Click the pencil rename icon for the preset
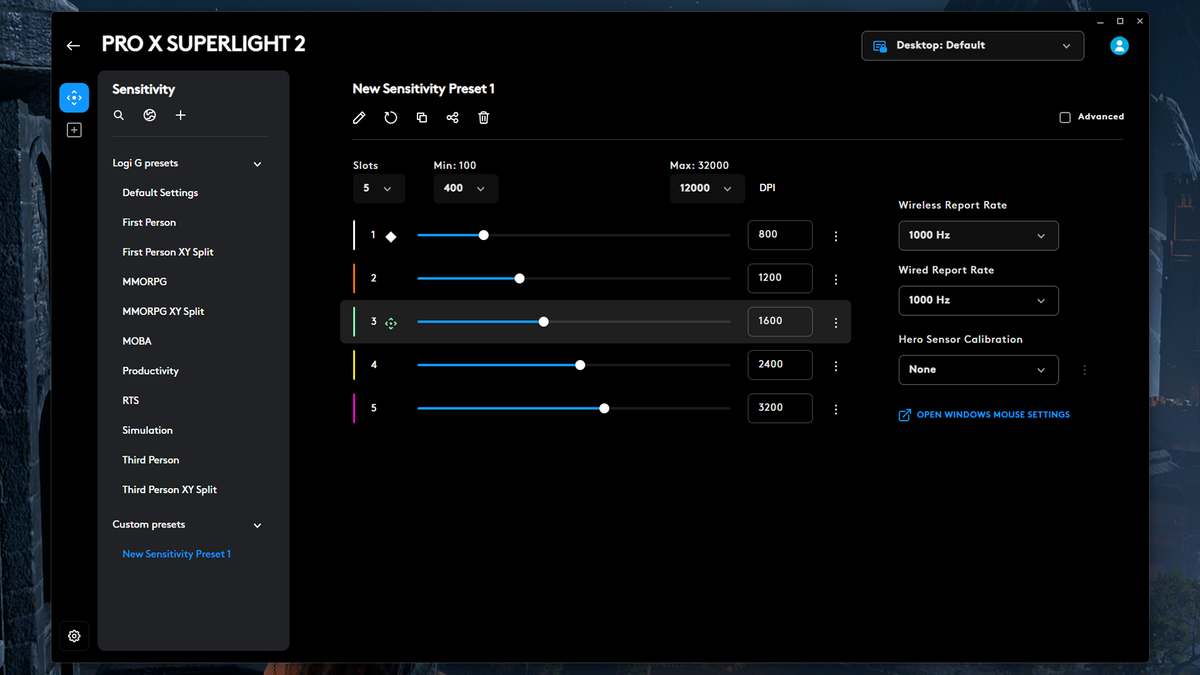This screenshot has height=675, width=1200. (x=360, y=118)
